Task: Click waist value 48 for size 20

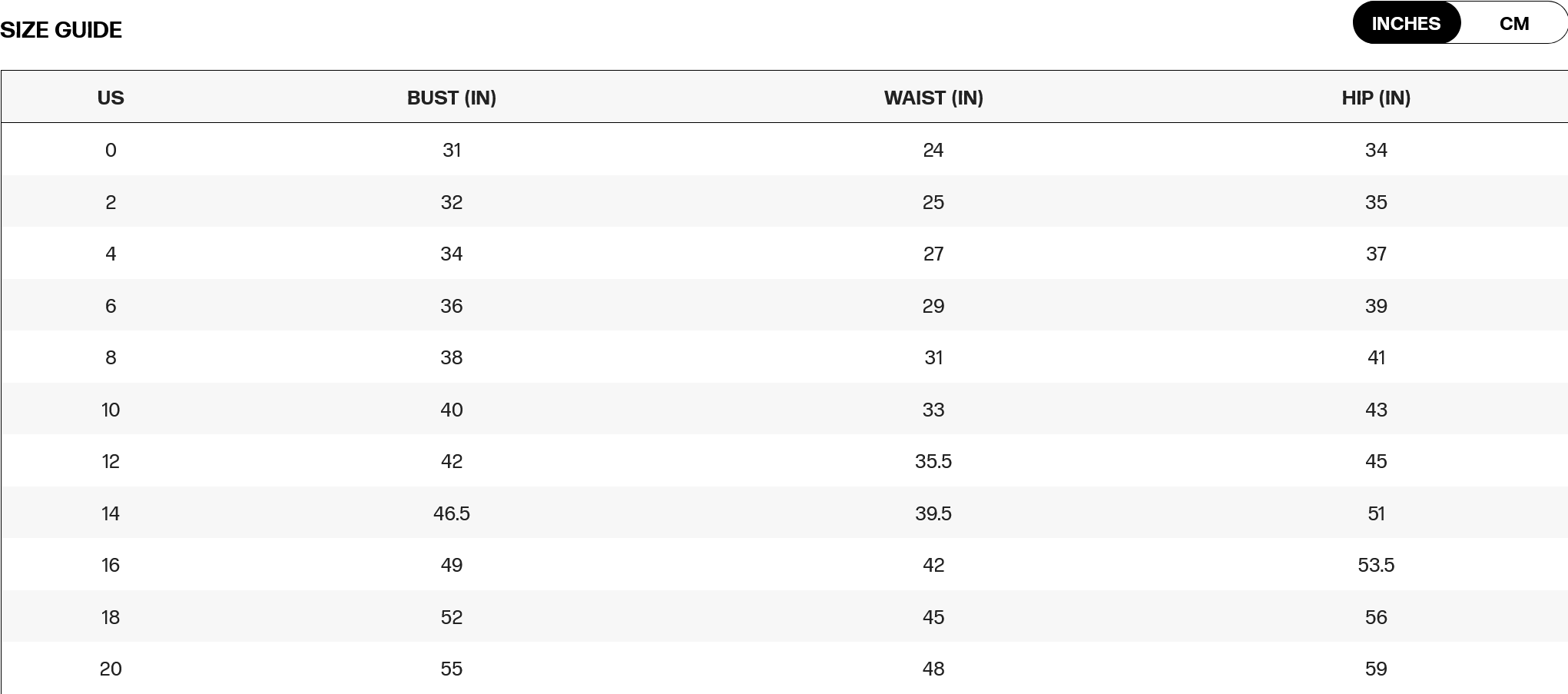Action: [933, 669]
